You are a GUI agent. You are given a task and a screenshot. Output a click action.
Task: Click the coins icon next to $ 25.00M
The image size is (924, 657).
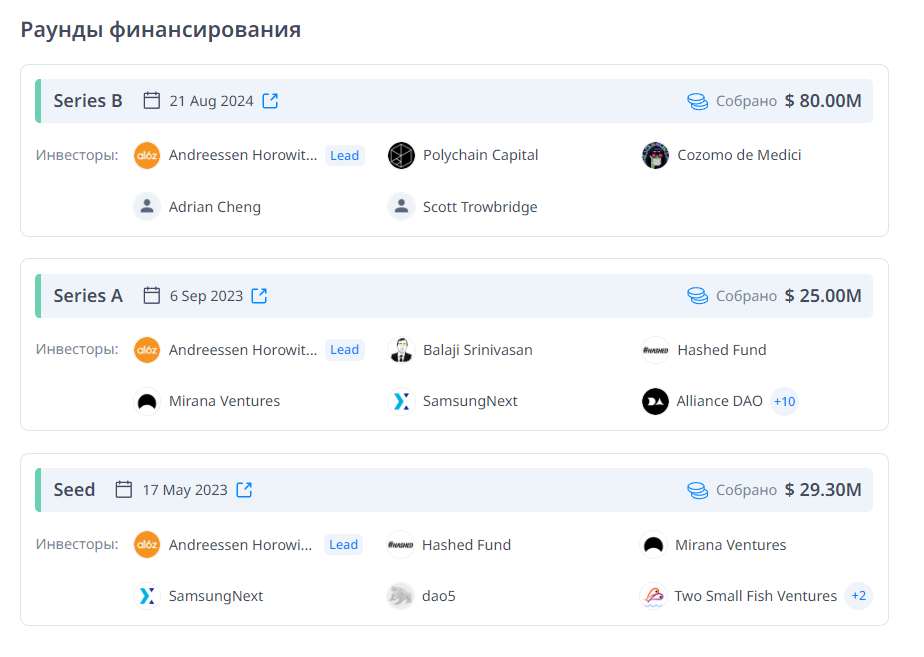pyautogui.click(x=698, y=295)
